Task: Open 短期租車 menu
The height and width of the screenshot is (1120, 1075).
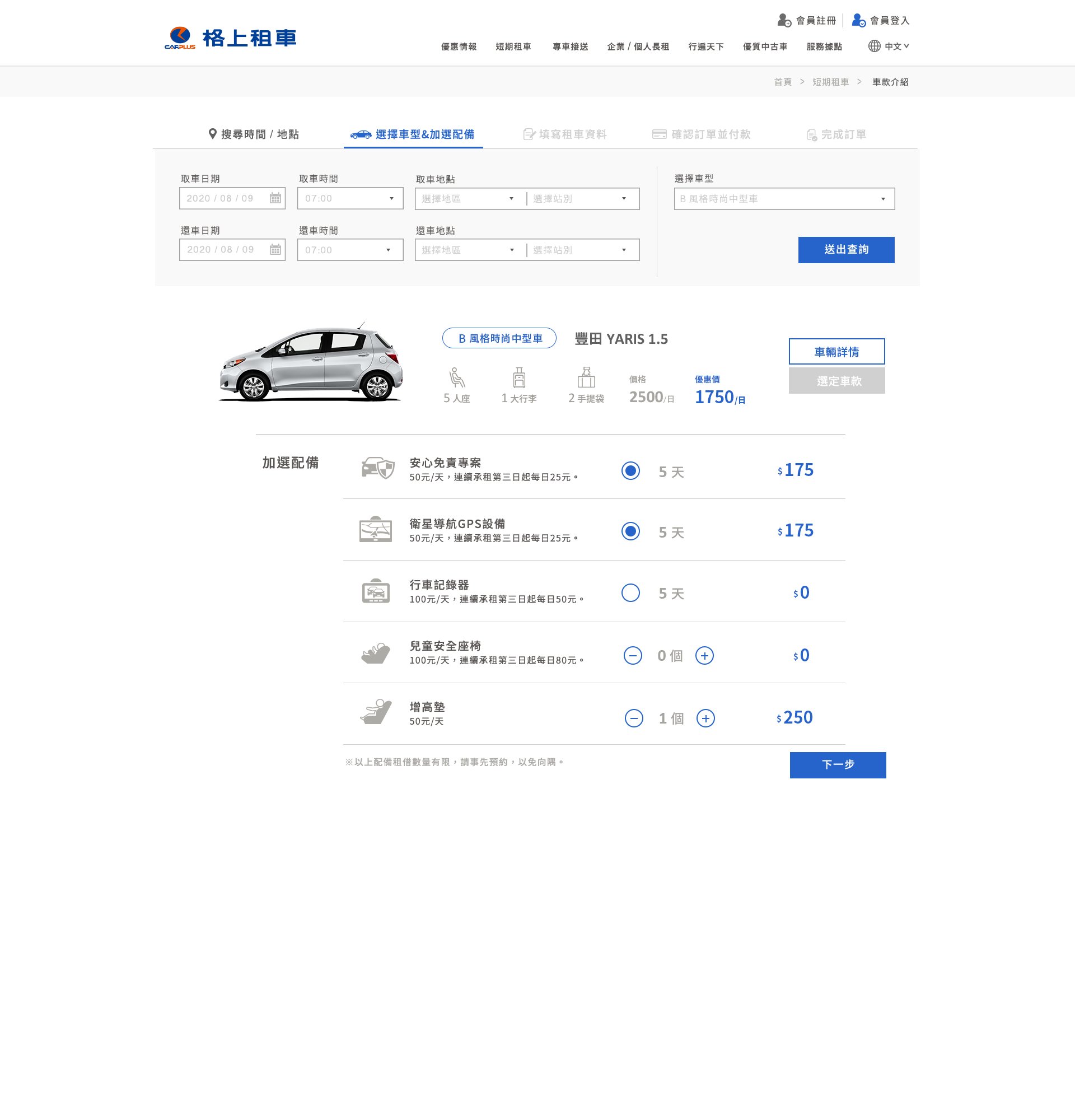Action: 513,47
